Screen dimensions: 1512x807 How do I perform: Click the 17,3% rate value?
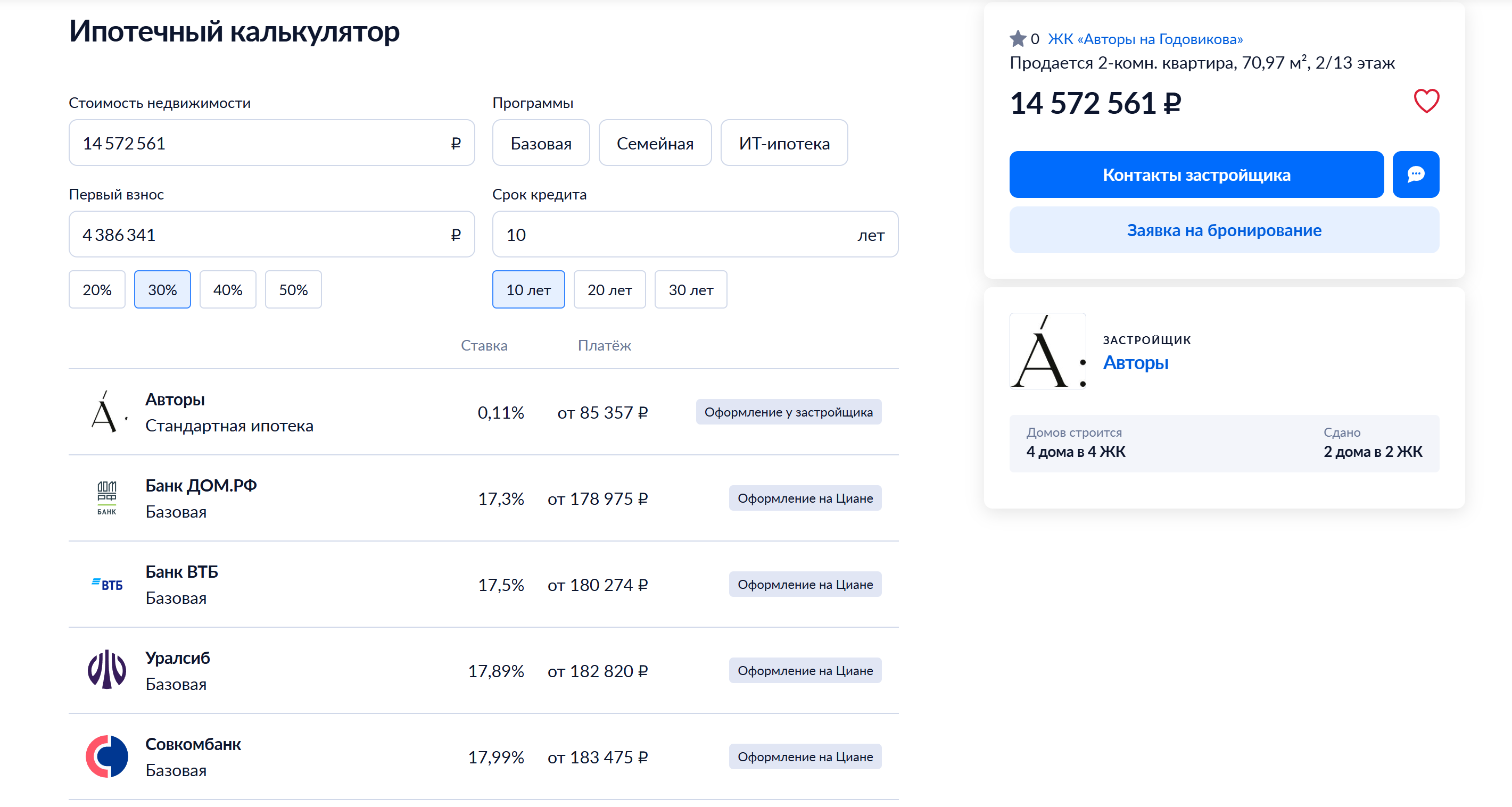pyautogui.click(x=501, y=499)
